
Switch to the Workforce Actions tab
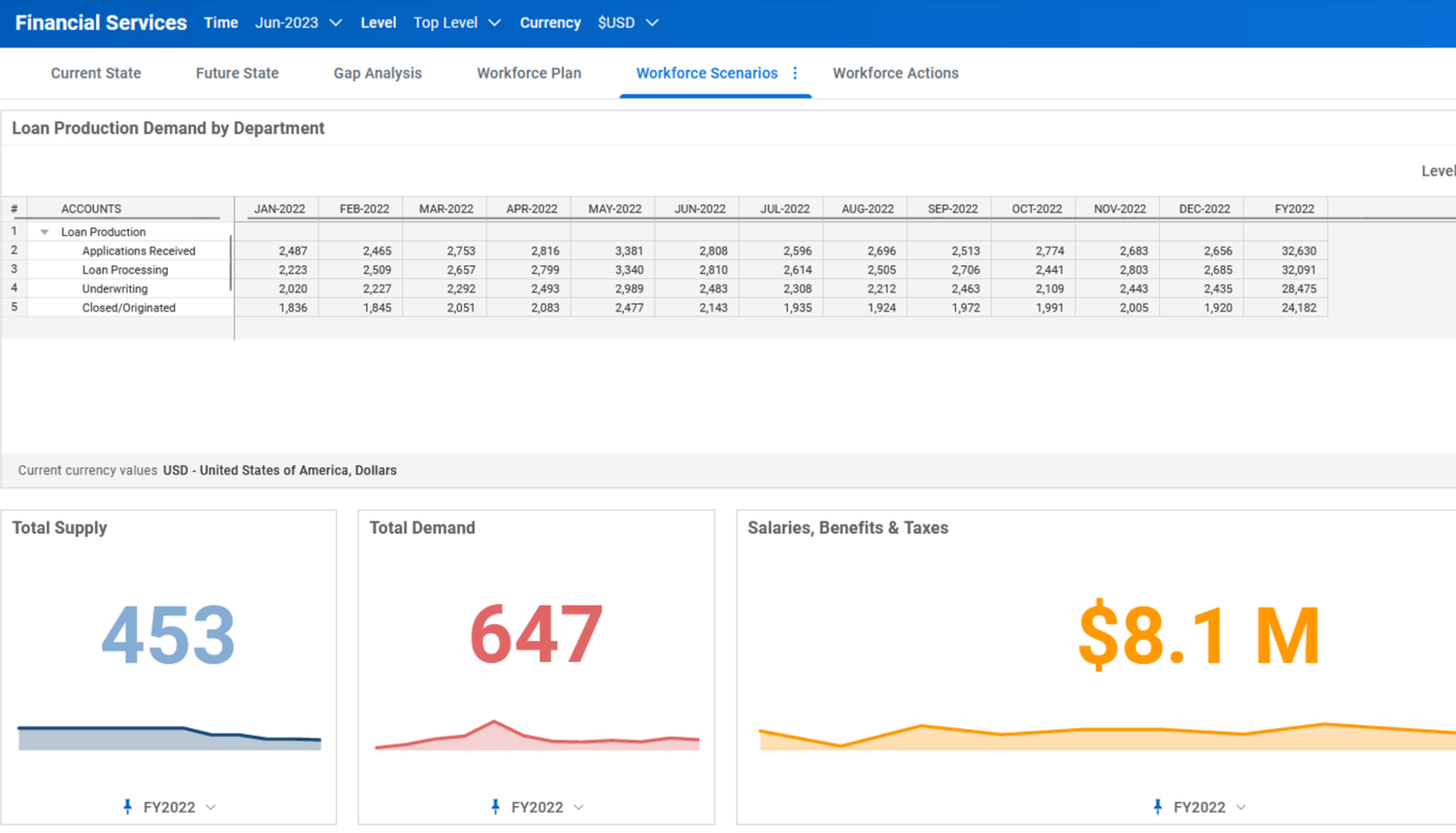[x=895, y=73]
